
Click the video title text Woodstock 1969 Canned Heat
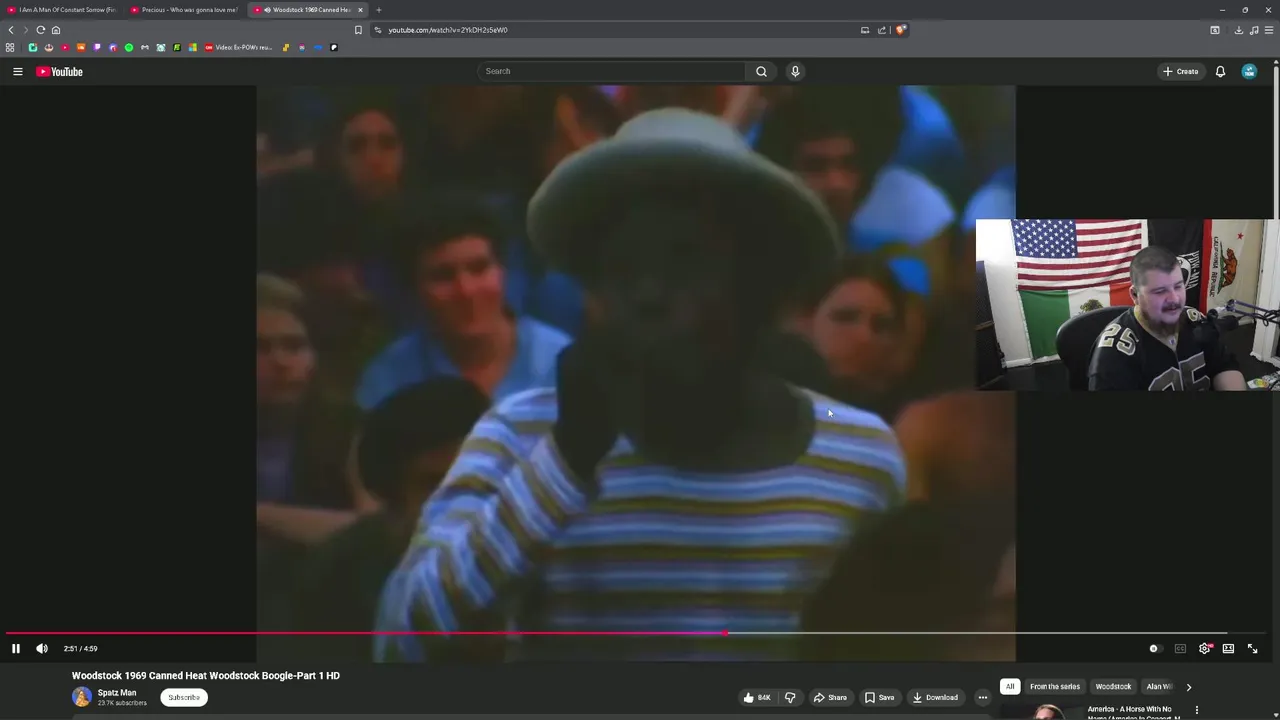pos(205,676)
